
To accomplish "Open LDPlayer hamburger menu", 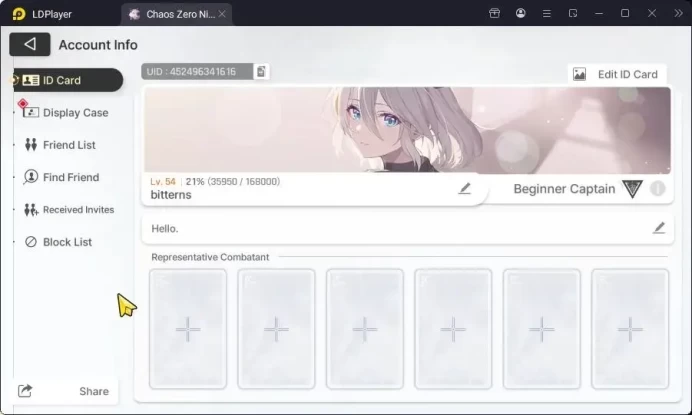I will coord(546,14).
